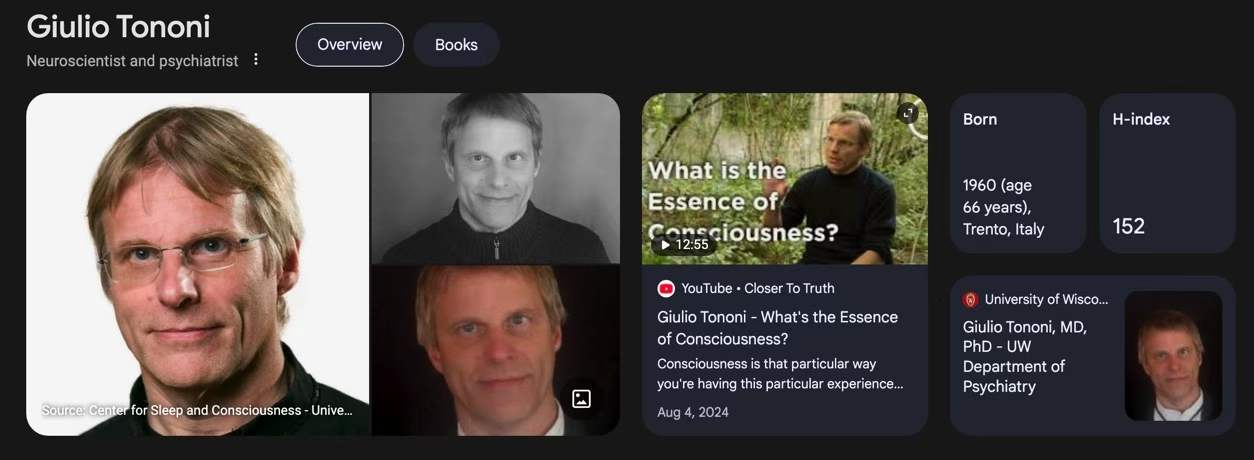1254x460 pixels.
Task: Open the three-dot more options menu
Action: (256, 60)
